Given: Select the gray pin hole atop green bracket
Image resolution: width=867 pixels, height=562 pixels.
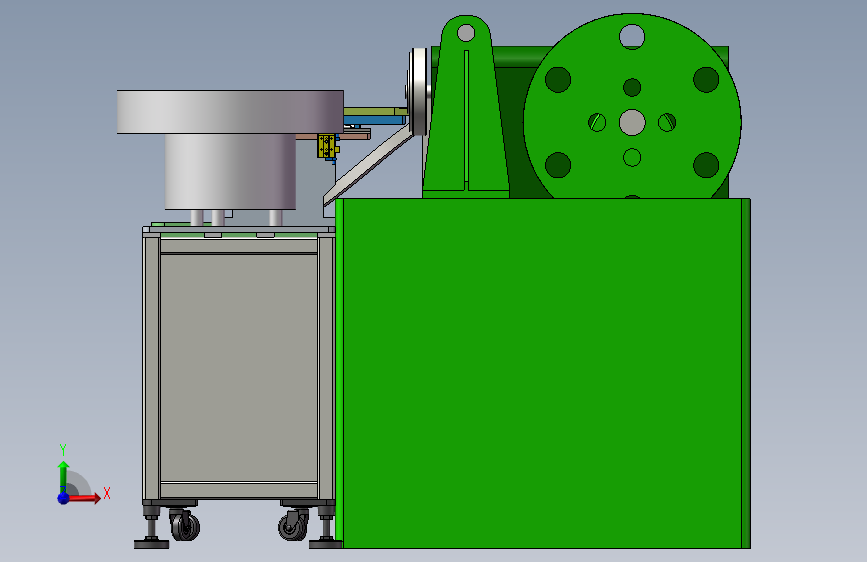Looking at the screenshot, I should pyautogui.click(x=466, y=33).
